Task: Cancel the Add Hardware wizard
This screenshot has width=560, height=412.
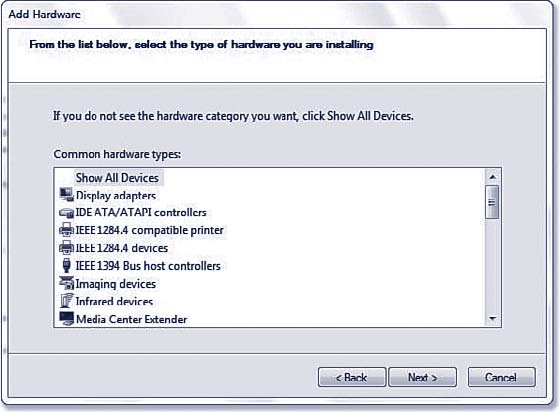Action: point(501,377)
